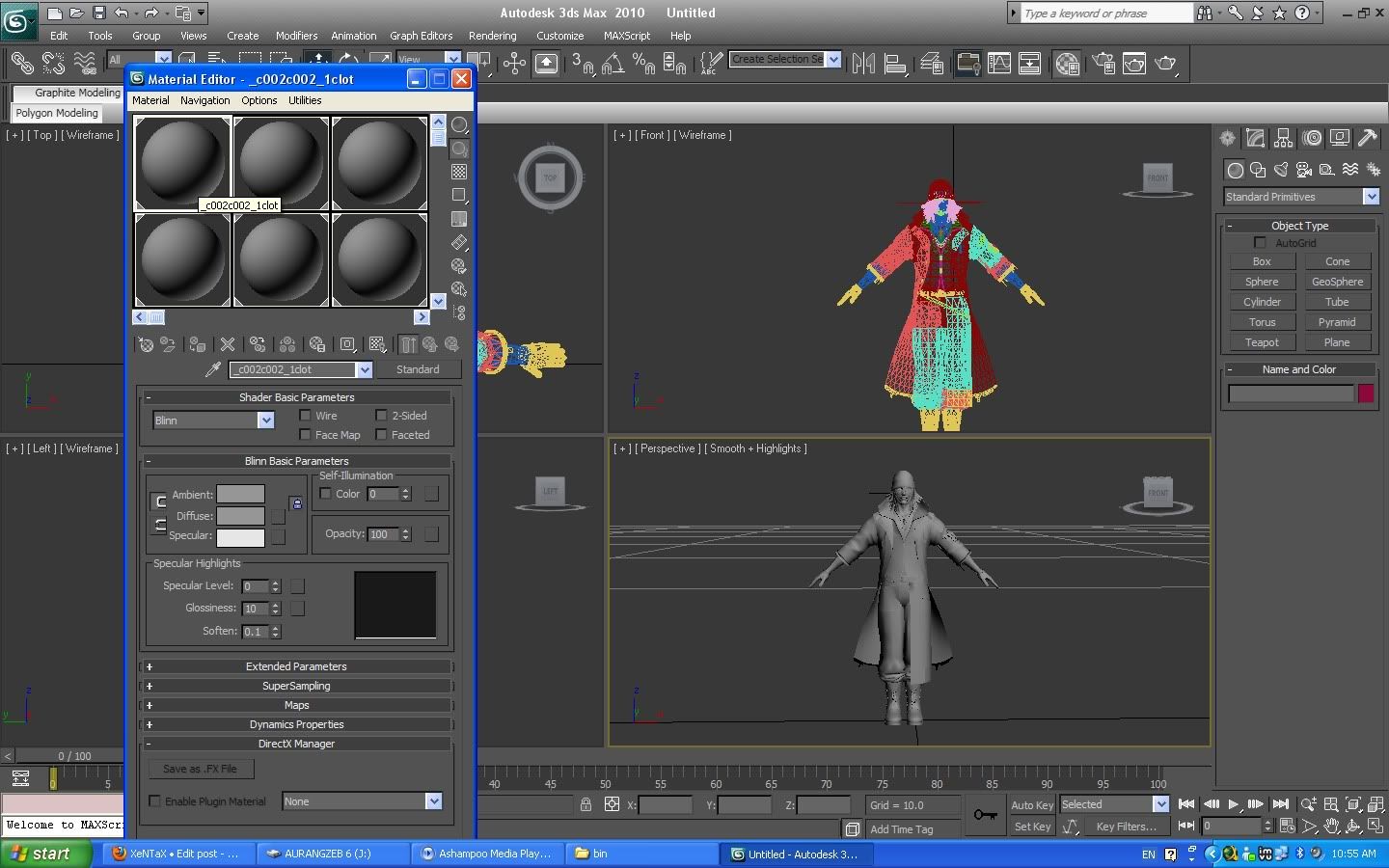Open the Modify panel tab icon
This screenshot has height=868, width=1389.
[x=1255, y=138]
